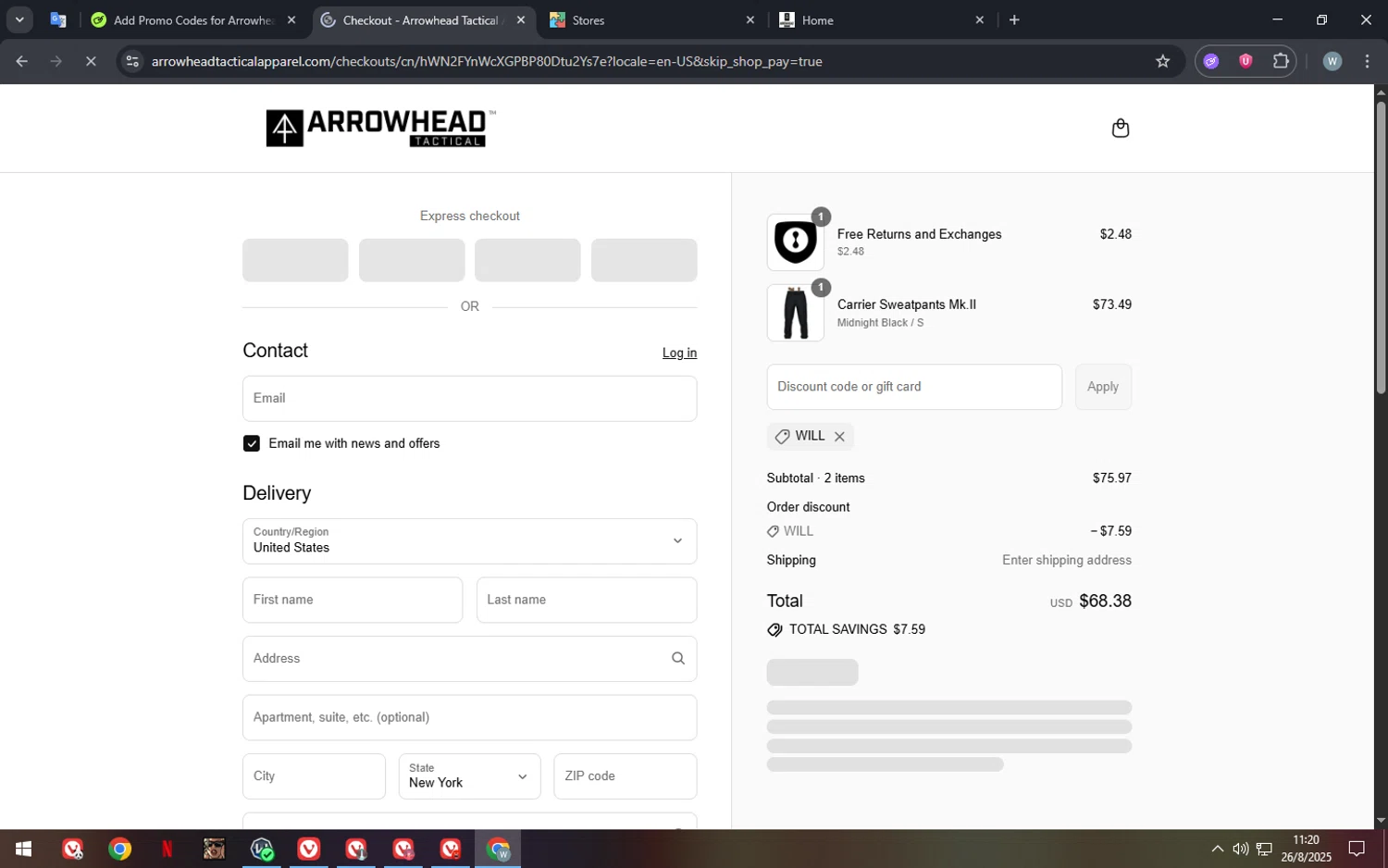Screen dimensions: 1388x868
Task: Remove the WILL discount code tag
Action: 839,437
